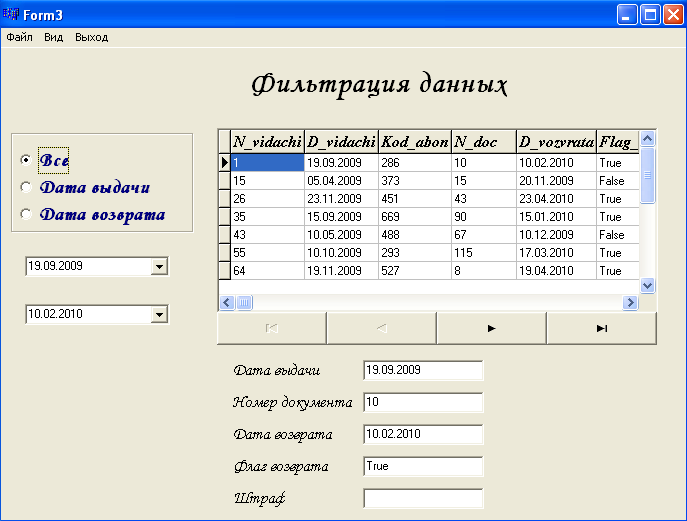
Task: Open the Вид menu
Action: click(53, 37)
